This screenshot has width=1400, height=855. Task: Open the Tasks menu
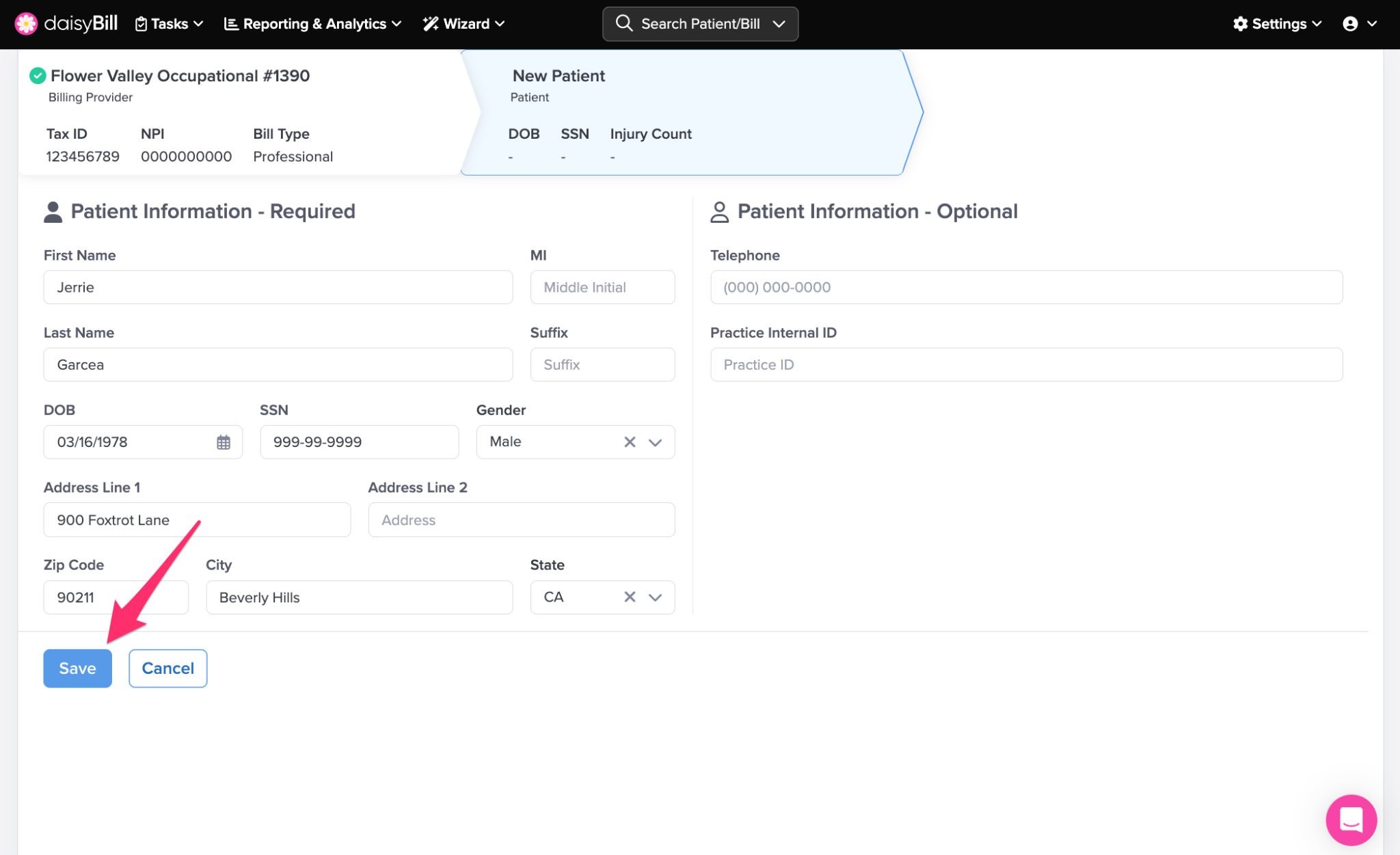169,24
